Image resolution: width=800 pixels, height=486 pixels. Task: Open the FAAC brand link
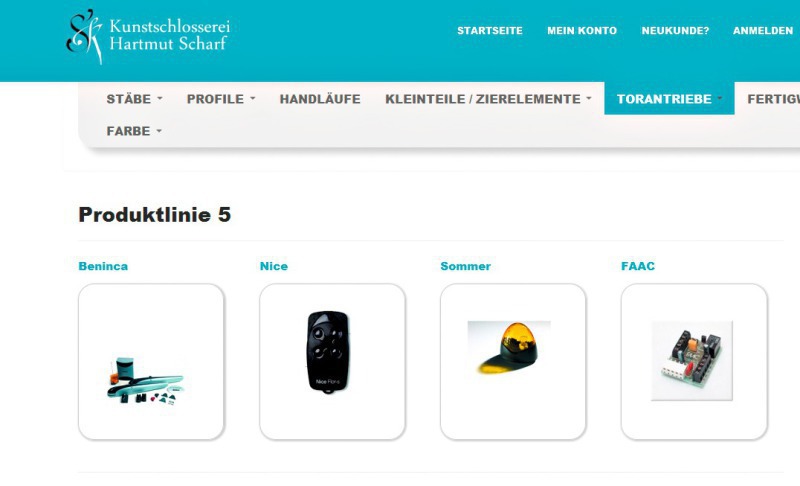point(638,266)
